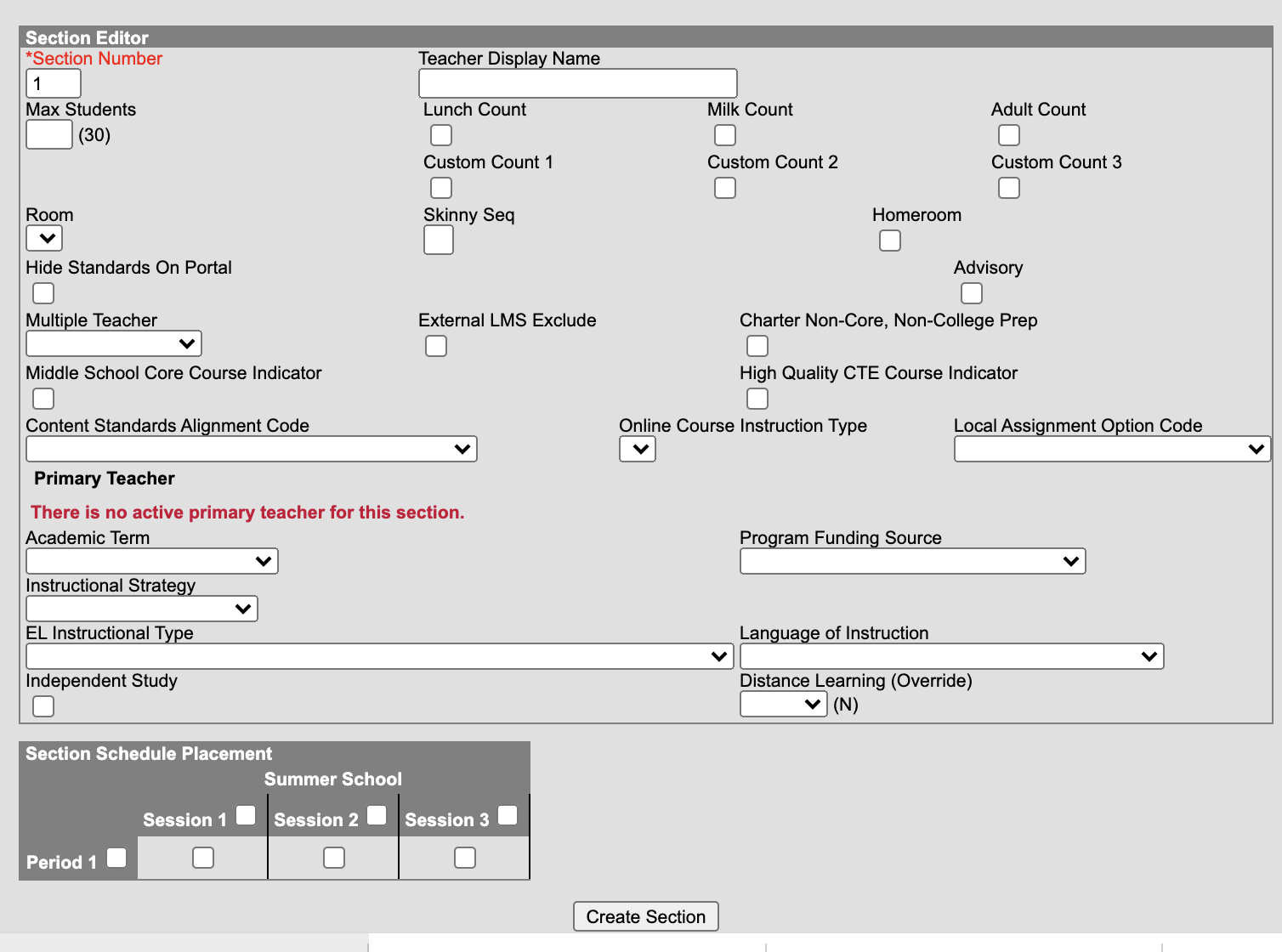This screenshot has height=952, width=1282.
Task: Check the Period 1 row header checkbox
Action: point(116,858)
